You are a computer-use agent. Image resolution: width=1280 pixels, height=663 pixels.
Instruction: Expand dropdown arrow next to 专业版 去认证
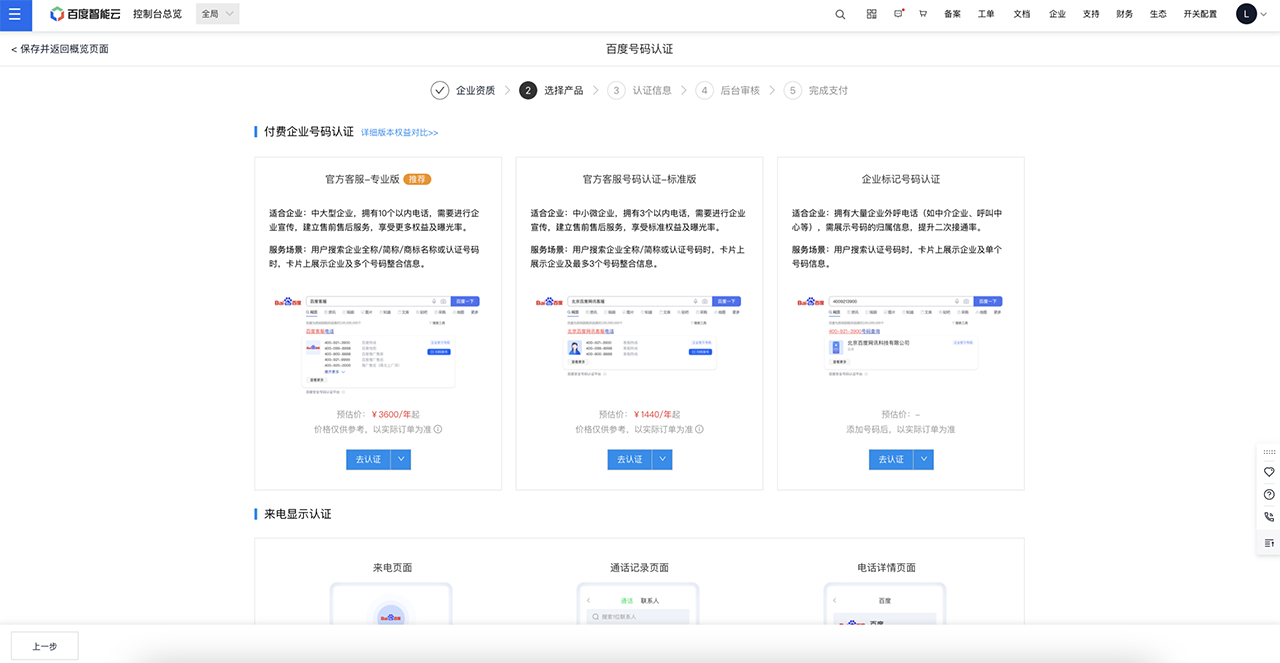[400, 459]
